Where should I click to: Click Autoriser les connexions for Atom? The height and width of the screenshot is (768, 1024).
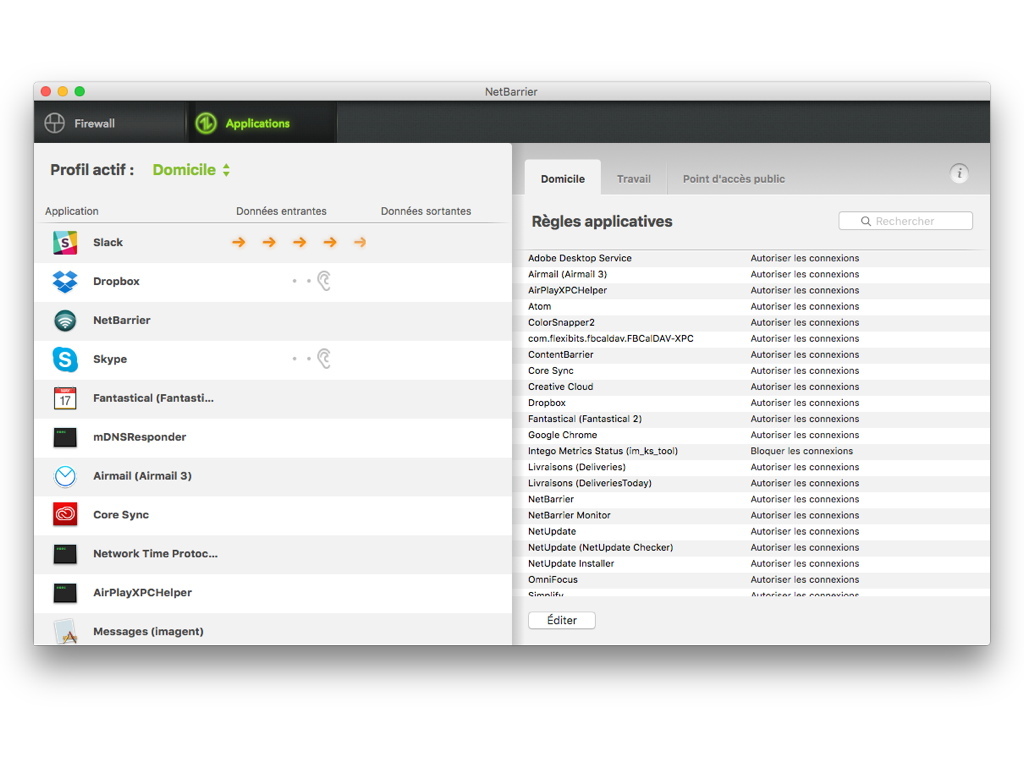pos(805,306)
